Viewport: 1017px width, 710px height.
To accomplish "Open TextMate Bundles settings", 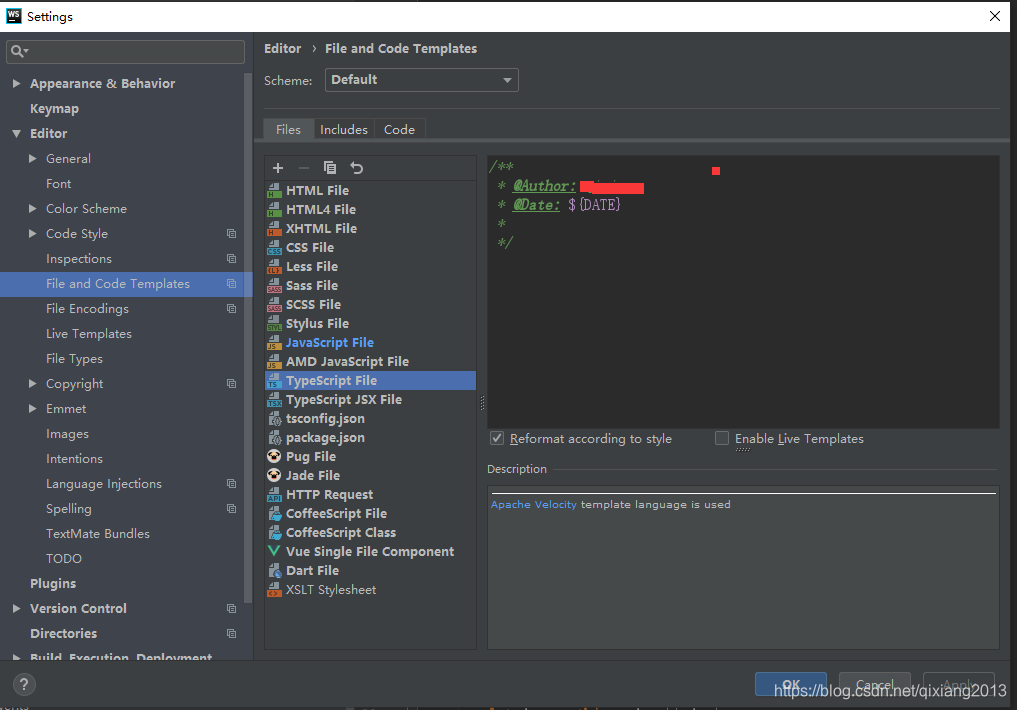I will point(98,534).
